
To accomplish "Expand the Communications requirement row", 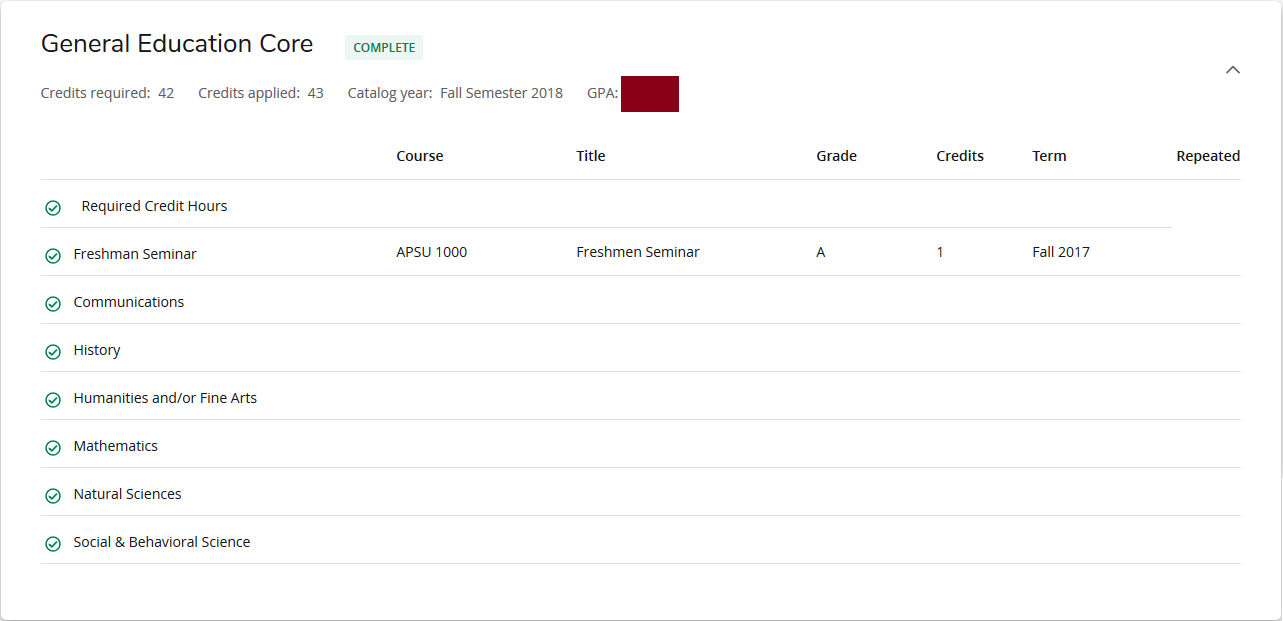I will [129, 302].
